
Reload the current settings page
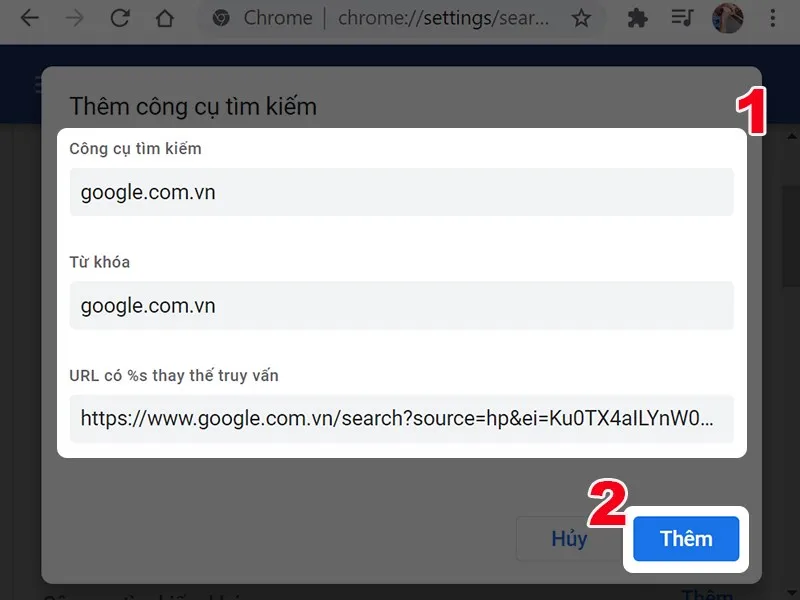[120, 18]
